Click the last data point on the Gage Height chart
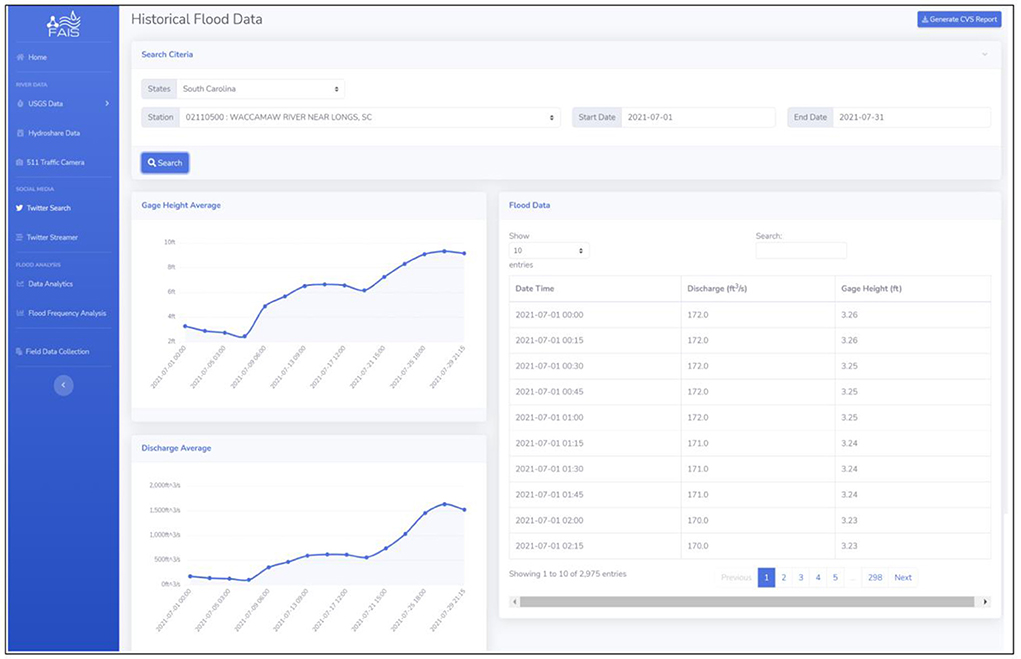Image resolution: width=1021 pixels, height=659 pixels. point(464,253)
